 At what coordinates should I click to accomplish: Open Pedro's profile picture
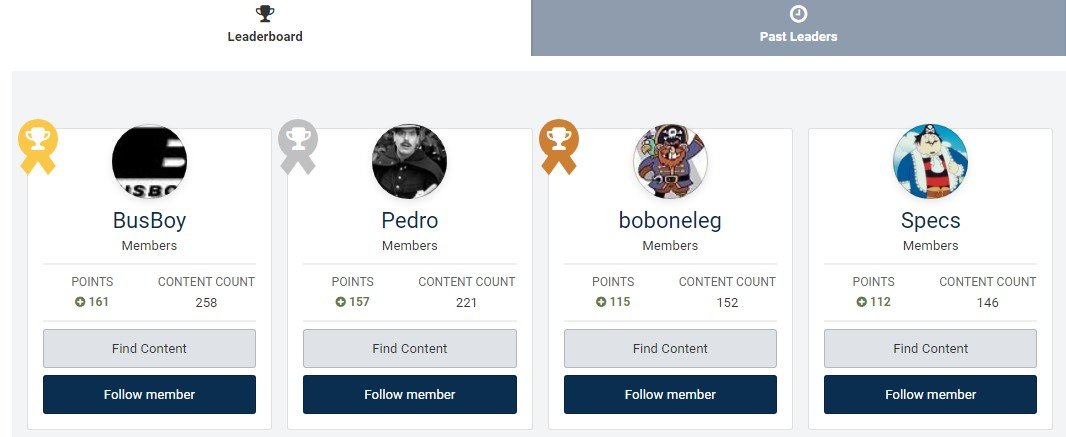point(409,161)
